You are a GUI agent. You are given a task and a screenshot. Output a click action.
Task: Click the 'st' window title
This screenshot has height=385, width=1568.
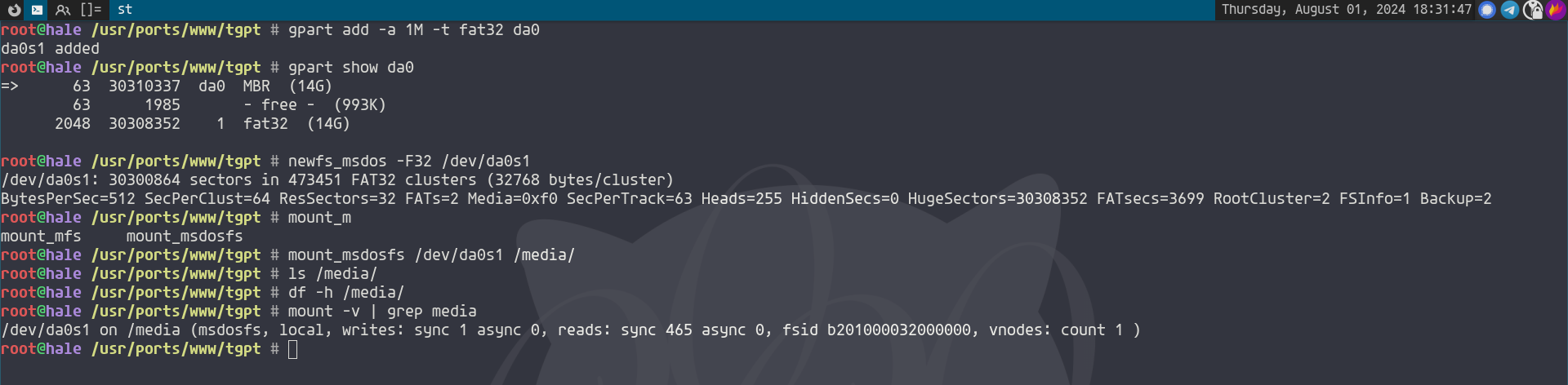125,10
